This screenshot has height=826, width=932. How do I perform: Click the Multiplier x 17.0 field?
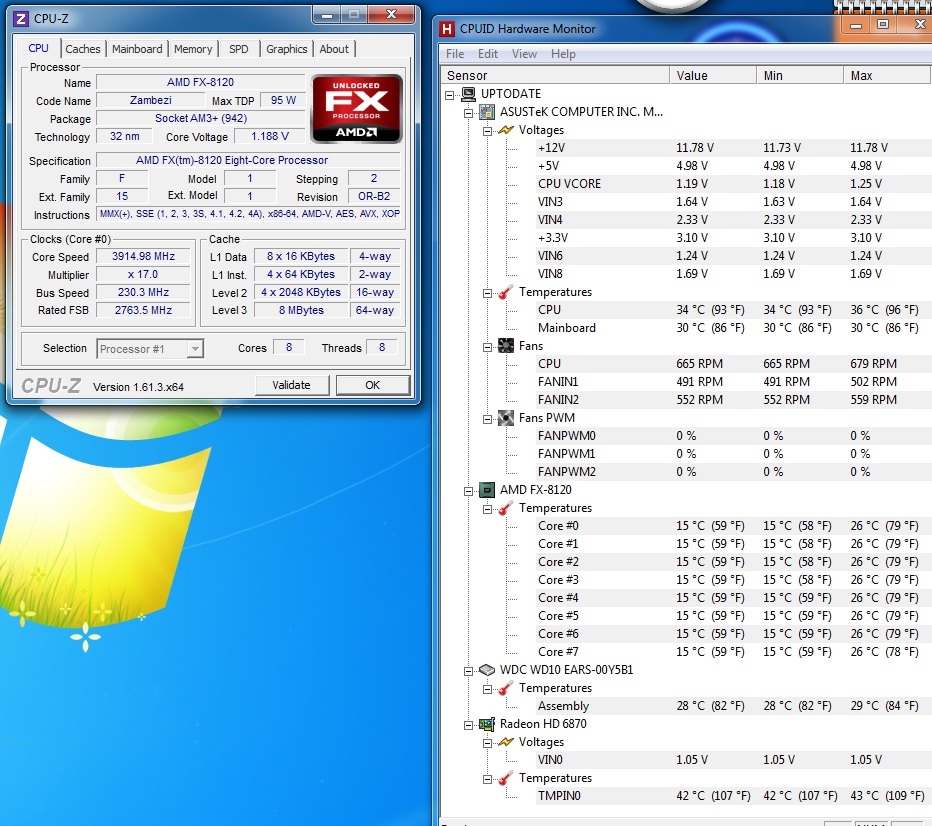tap(143, 275)
